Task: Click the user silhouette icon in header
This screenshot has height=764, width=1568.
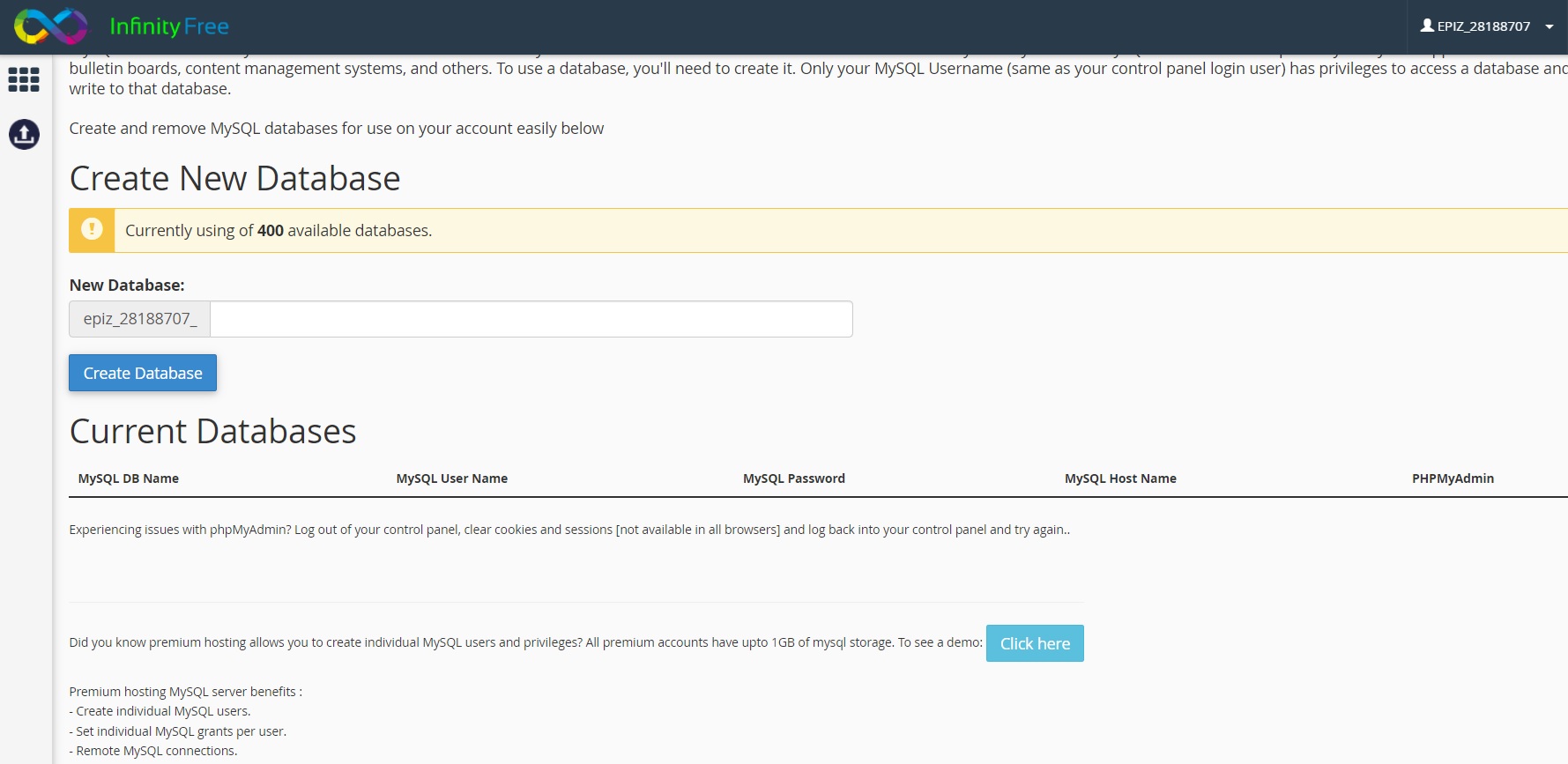Action: 1427,26
